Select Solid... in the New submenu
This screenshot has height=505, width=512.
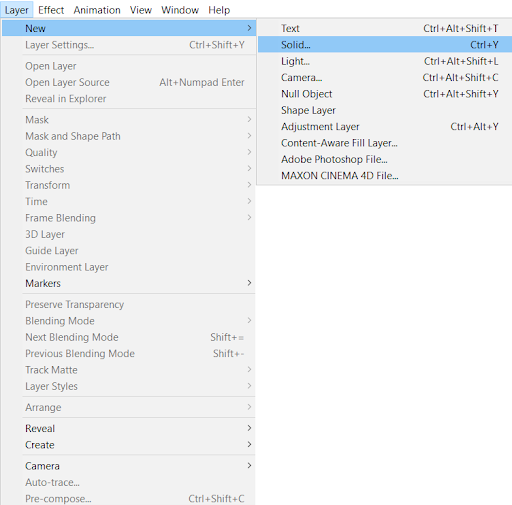click(385, 45)
